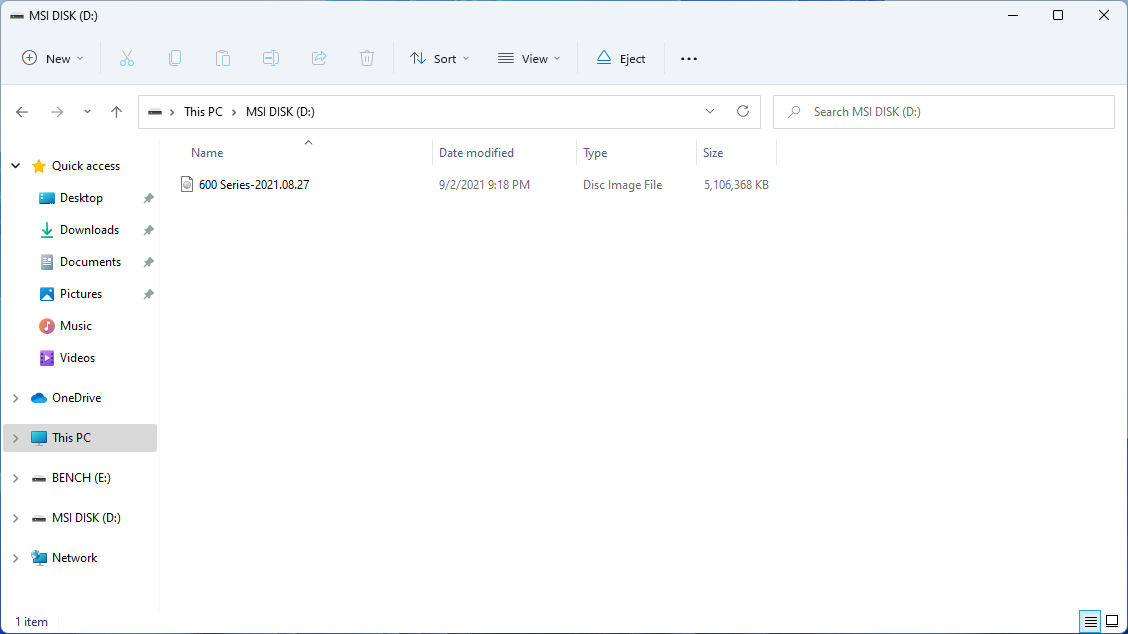This screenshot has height=634, width=1128.
Task: Expand the BENCH (E:) tree node
Action: click(16, 478)
